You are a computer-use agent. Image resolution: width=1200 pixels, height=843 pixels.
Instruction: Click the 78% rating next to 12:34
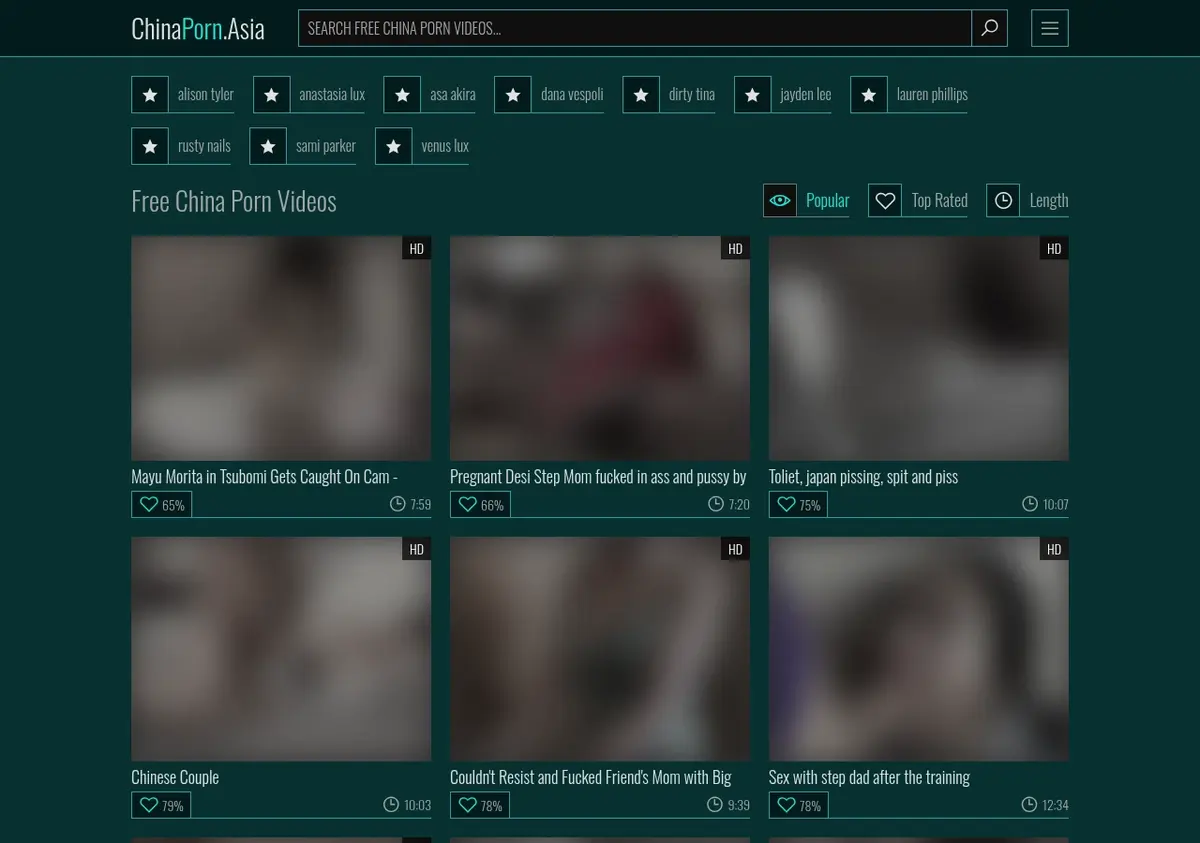point(798,804)
